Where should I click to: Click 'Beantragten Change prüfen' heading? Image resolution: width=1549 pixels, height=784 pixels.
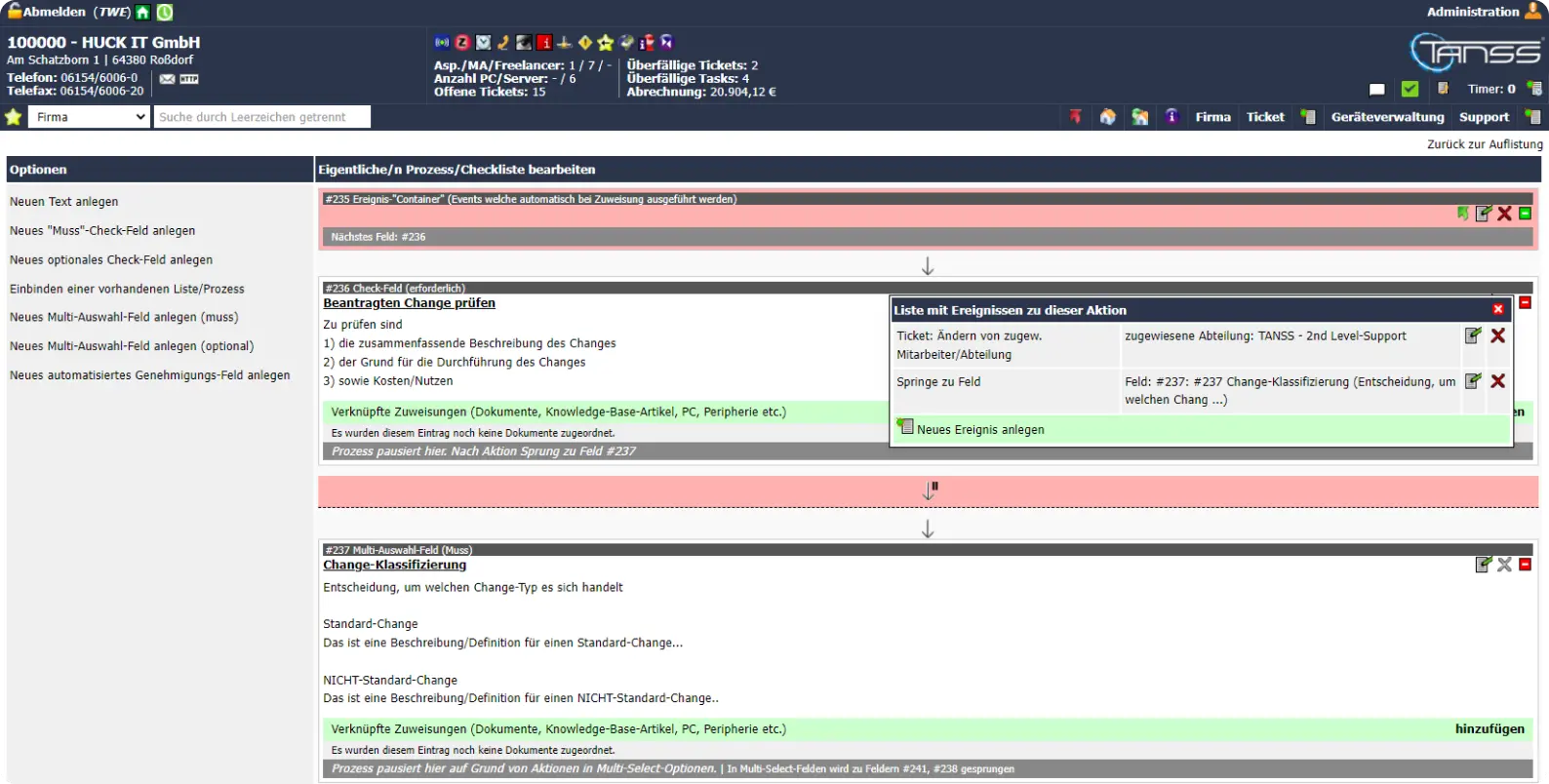[x=410, y=303]
